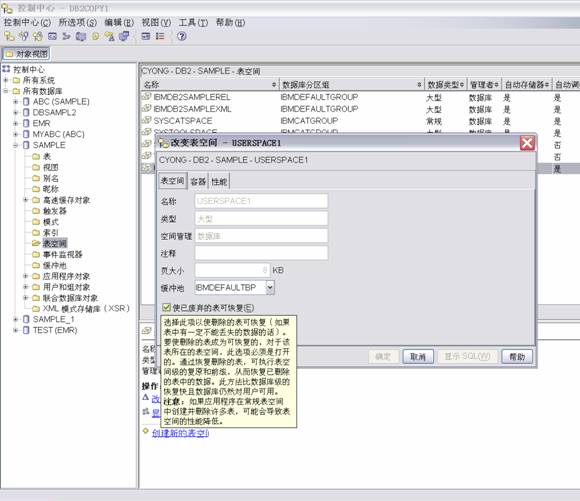Open the 所选项(S) menu

coord(78,23)
